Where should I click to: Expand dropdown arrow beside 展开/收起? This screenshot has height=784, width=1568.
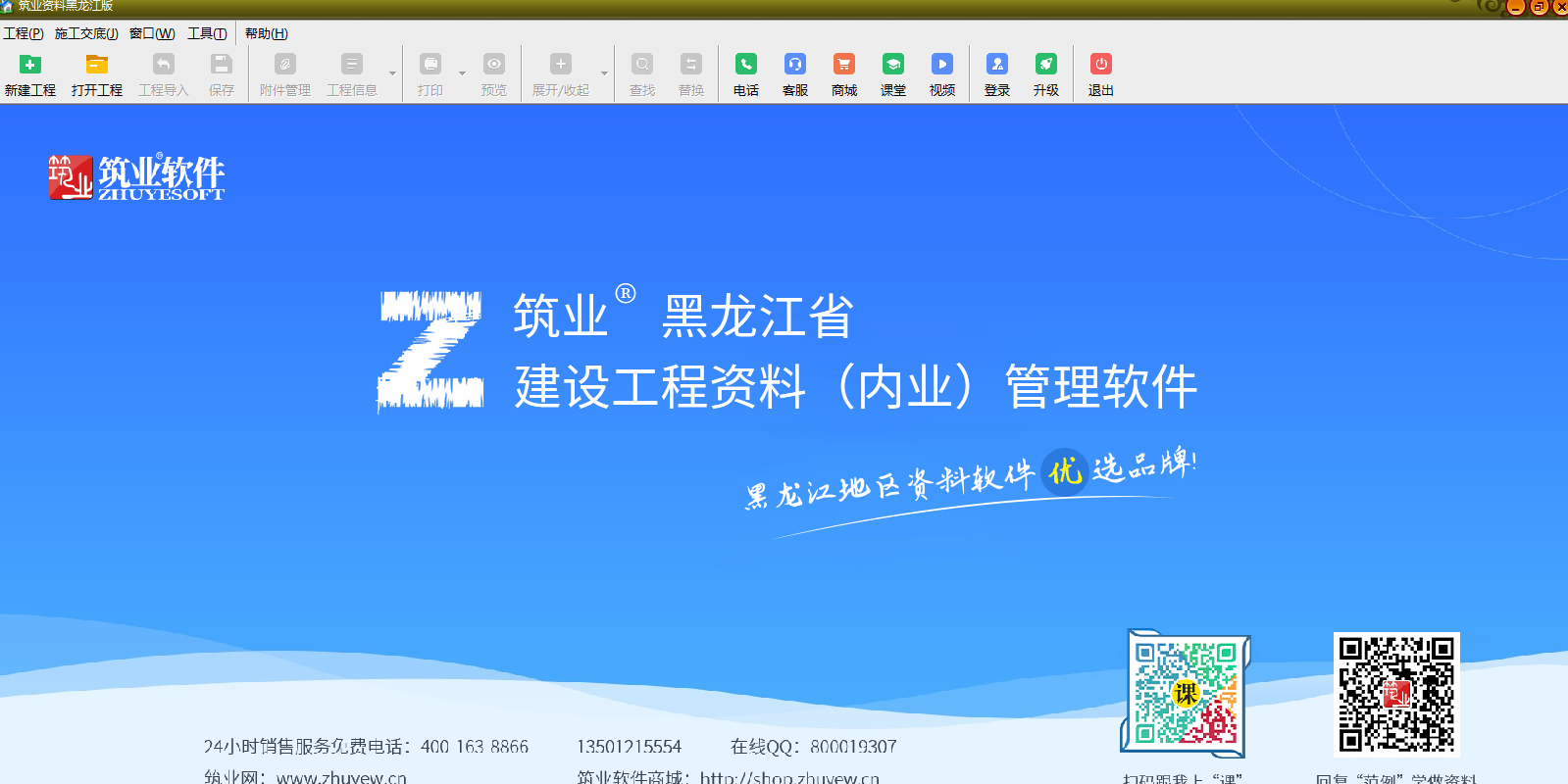coord(604,73)
